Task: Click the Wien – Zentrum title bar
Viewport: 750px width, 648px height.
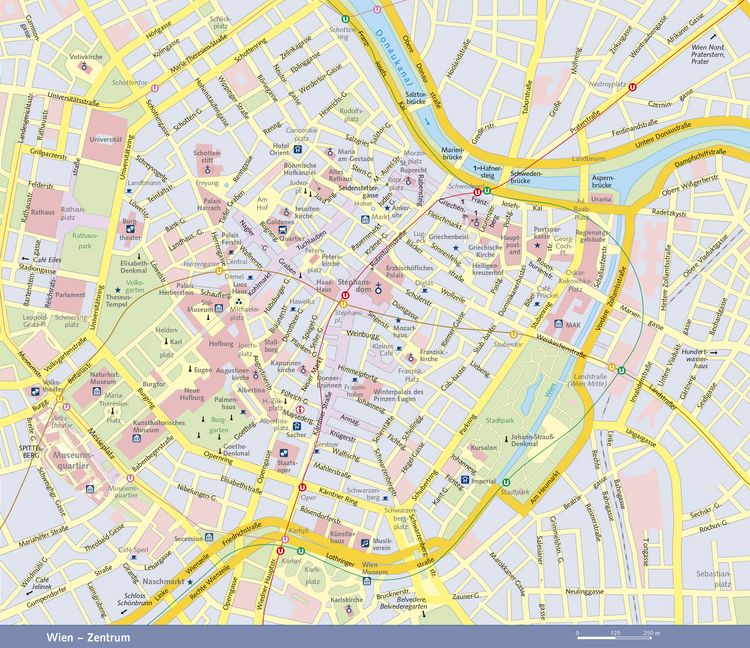Action: click(x=375, y=637)
